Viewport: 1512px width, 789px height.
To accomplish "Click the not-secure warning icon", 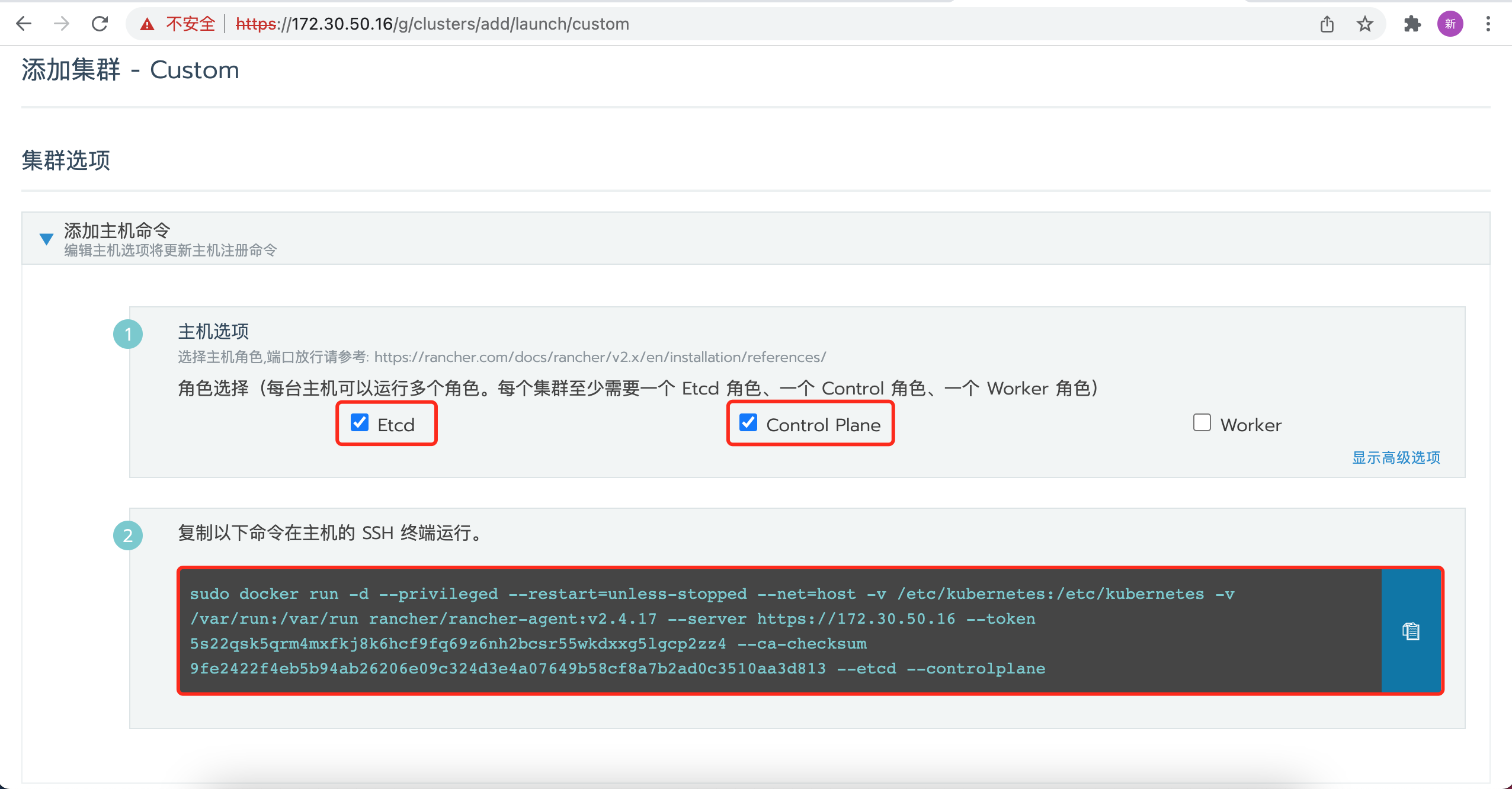I will pos(147,24).
